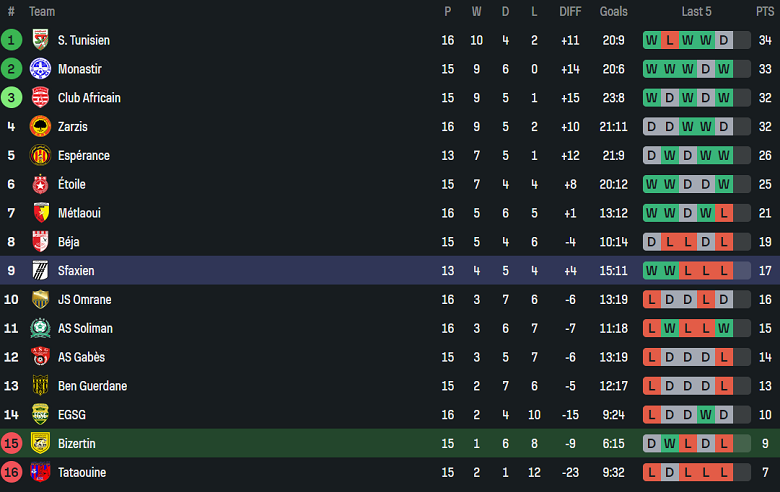Click the Monastir club crest

click(40, 69)
